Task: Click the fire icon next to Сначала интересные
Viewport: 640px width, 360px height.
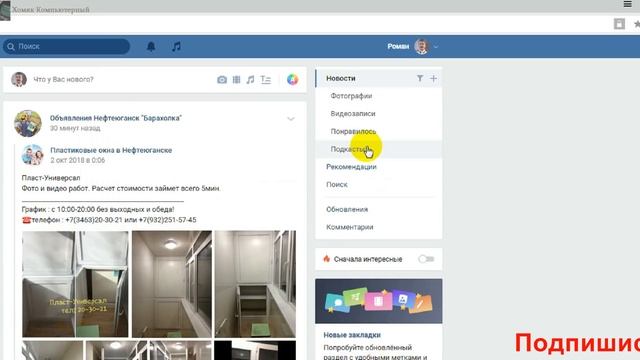Action: click(327, 258)
